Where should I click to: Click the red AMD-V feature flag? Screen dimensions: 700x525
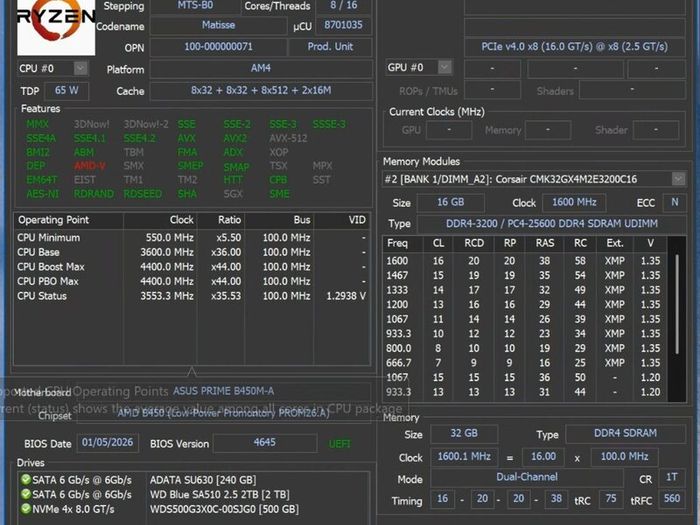(x=90, y=166)
